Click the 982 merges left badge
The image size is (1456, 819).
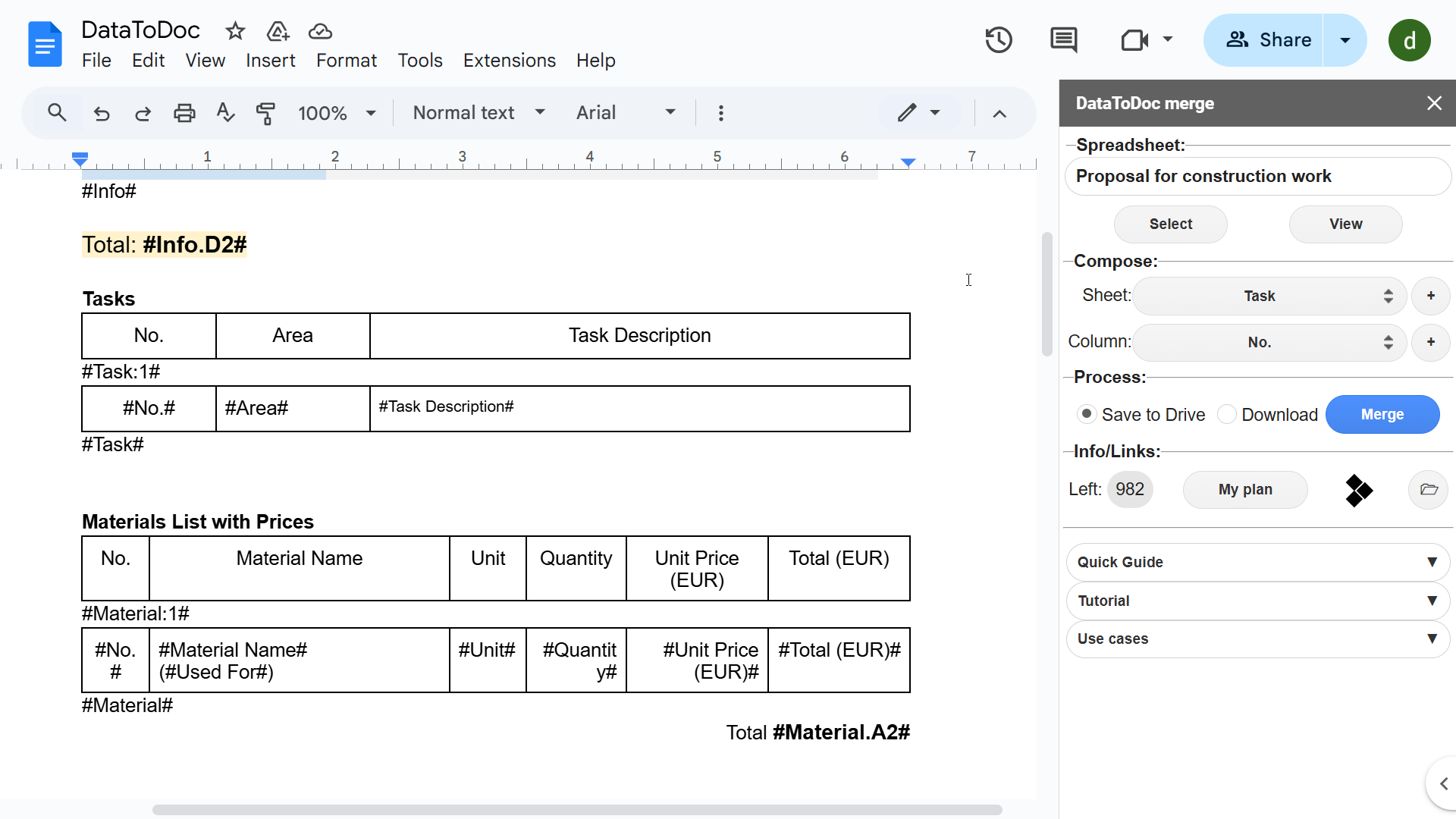click(1129, 490)
